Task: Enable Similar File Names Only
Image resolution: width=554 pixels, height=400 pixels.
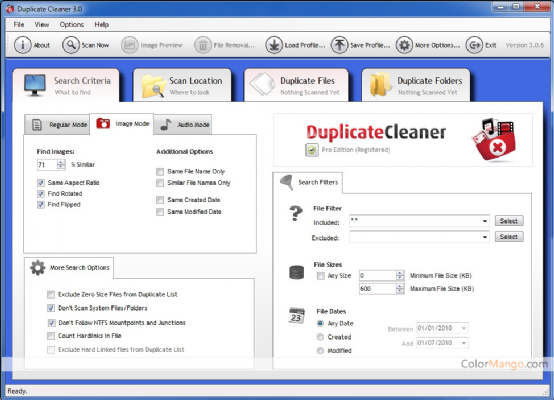Action: click(x=160, y=183)
